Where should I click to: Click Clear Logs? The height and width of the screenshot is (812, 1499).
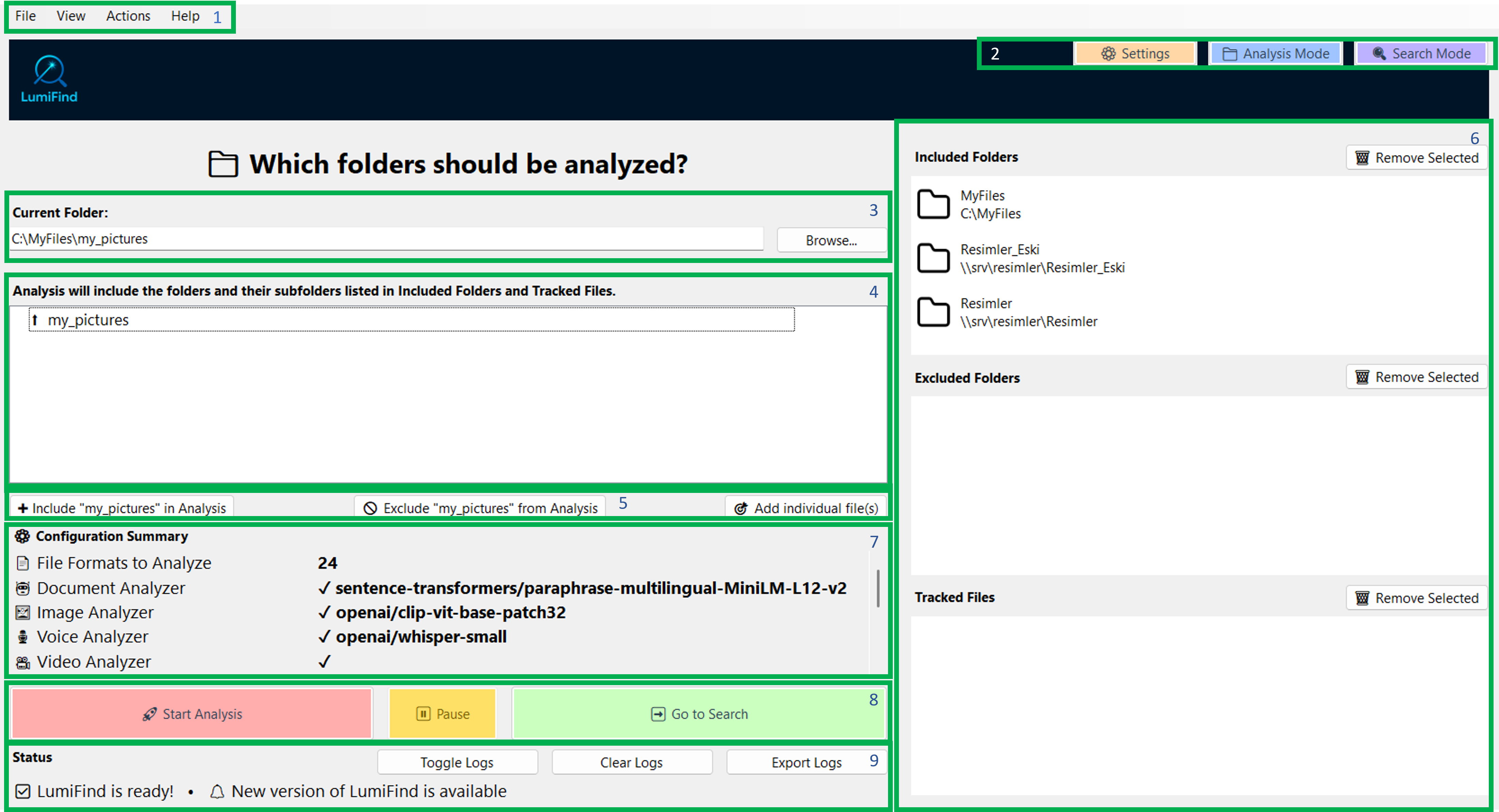tap(632, 763)
